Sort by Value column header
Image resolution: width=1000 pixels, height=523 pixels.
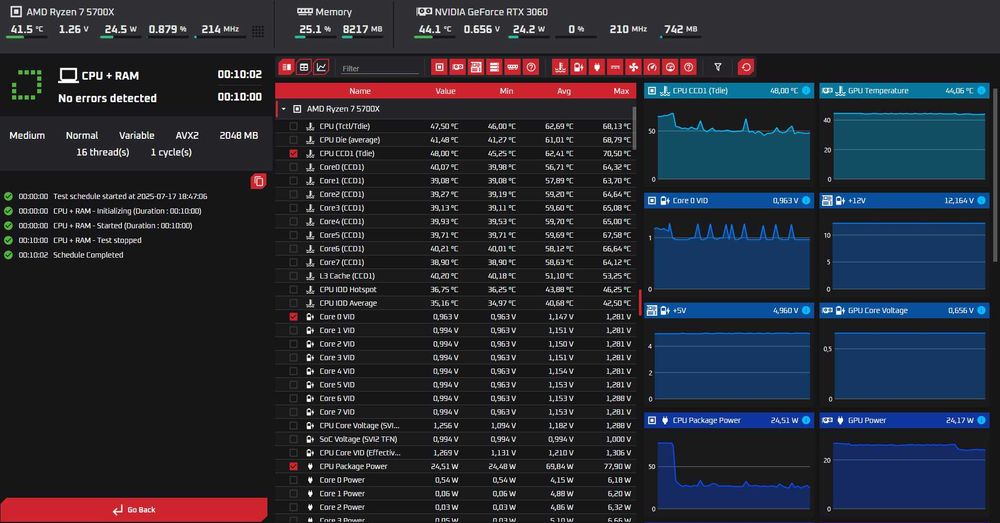coord(445,91)
